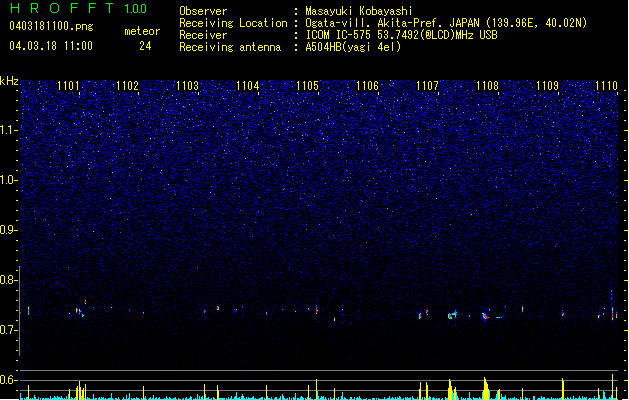The image size is (629, 400).
Task: Click the bright meteor echo below the 1108 marker
Action: pyautogui.click(x=485, y=316)
